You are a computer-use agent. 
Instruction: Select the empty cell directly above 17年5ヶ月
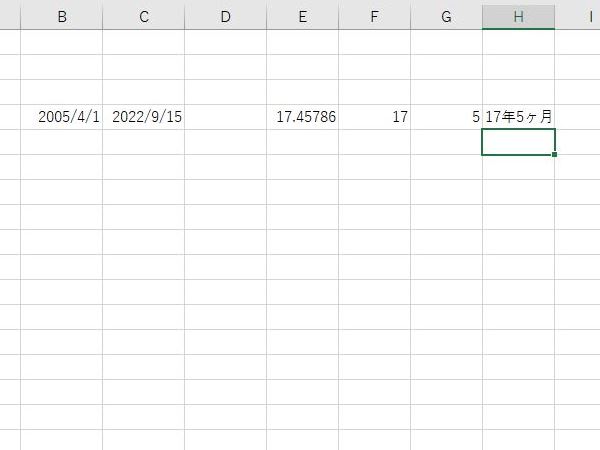pos(518,92)
